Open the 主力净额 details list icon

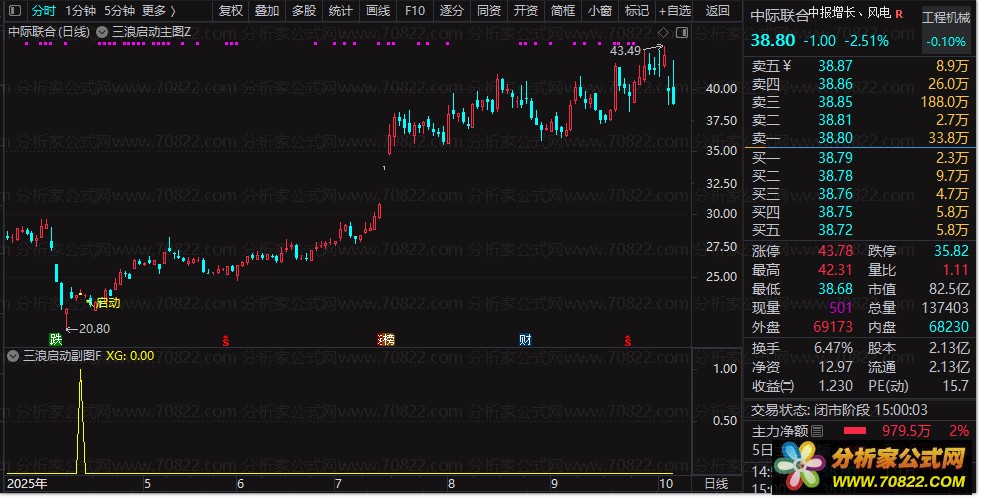(x=817, y=431)
